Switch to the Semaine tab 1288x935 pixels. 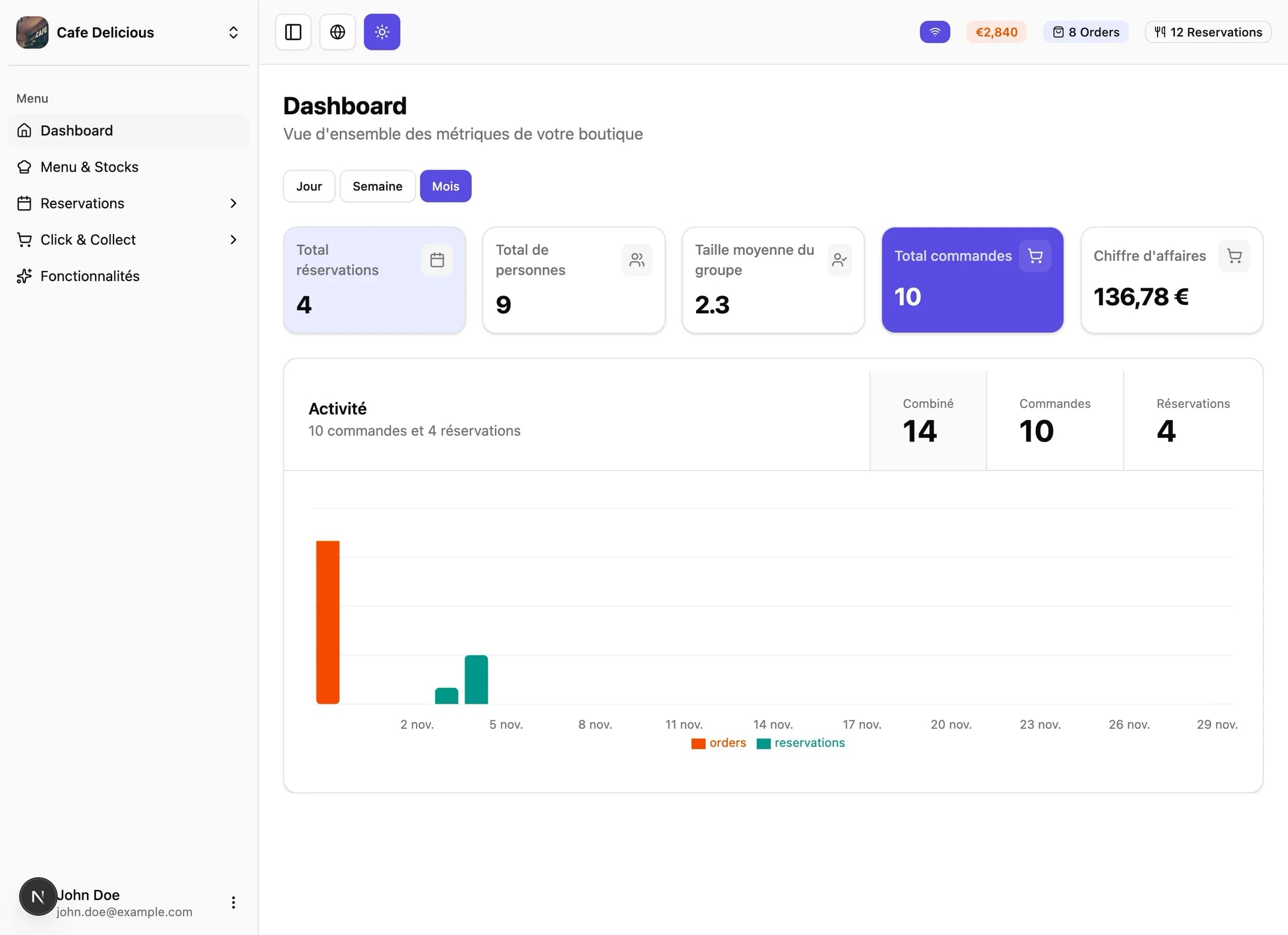[x=377, y=186]
